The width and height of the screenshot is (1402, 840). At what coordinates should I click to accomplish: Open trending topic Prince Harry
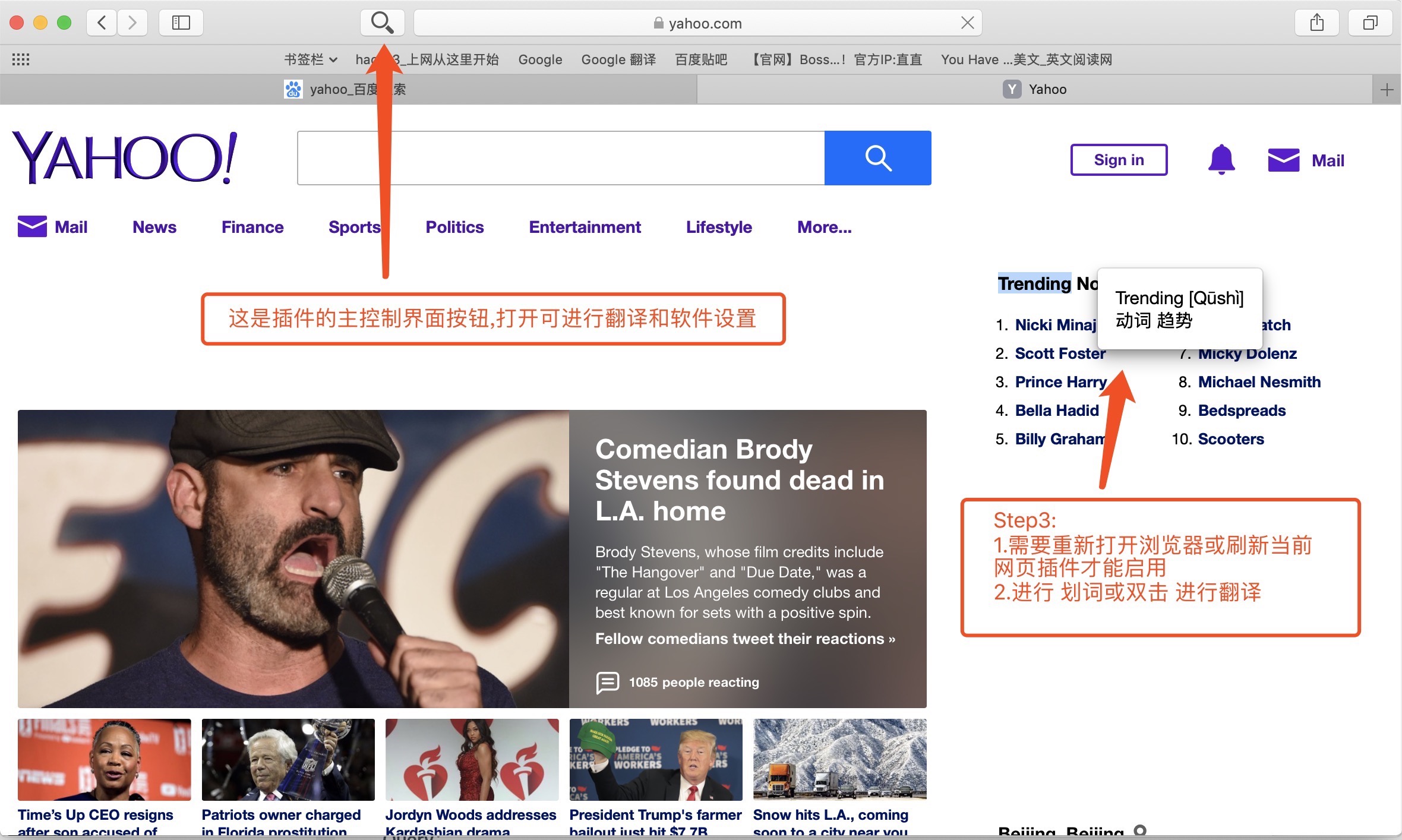[x=1061, y=382]
